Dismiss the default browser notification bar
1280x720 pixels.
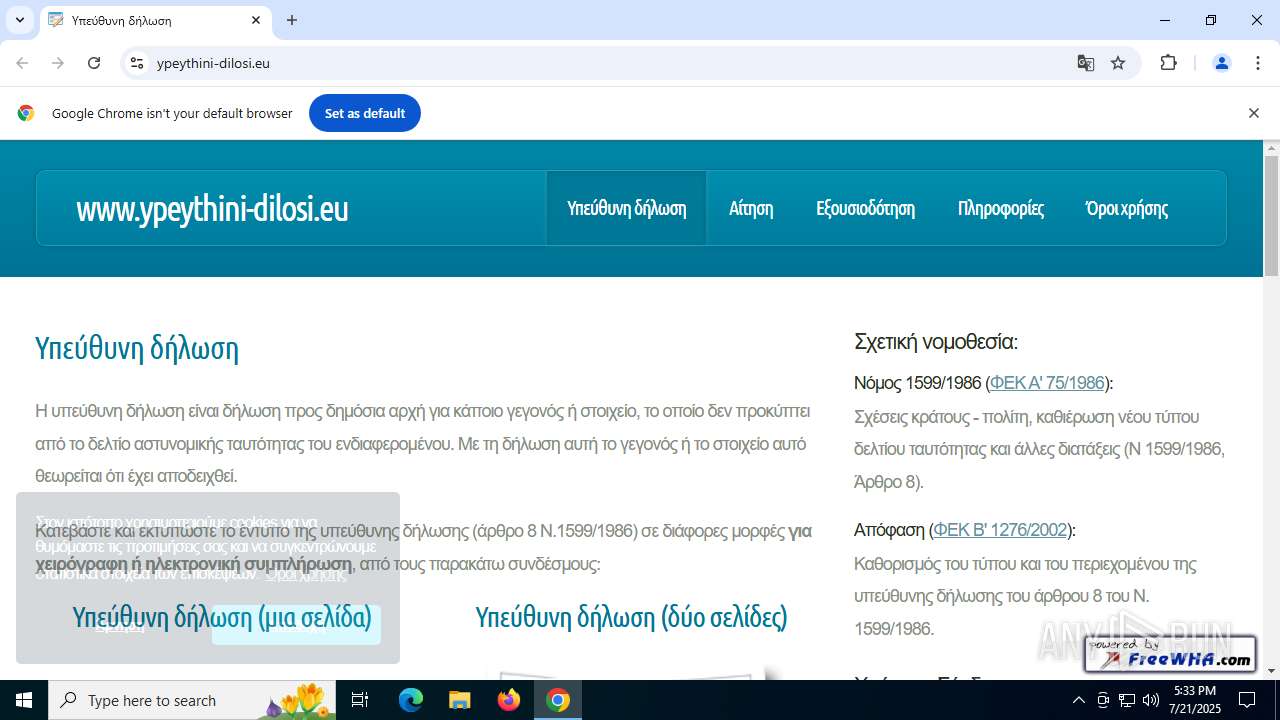(x=1253, y=113)
